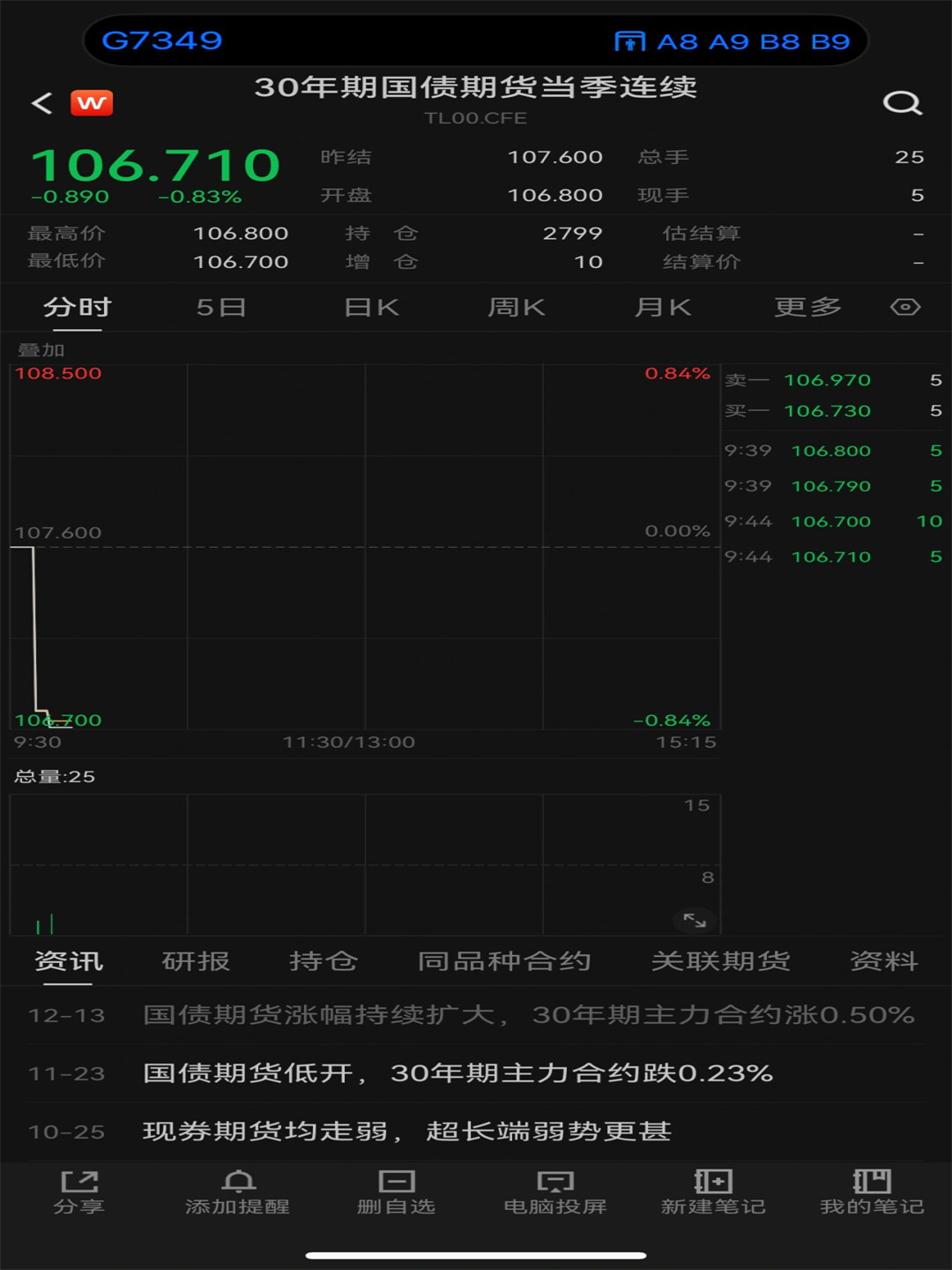This screenshot has height=1270, width=952.
Task: Open add alert bell icon
Action: 238,1192
